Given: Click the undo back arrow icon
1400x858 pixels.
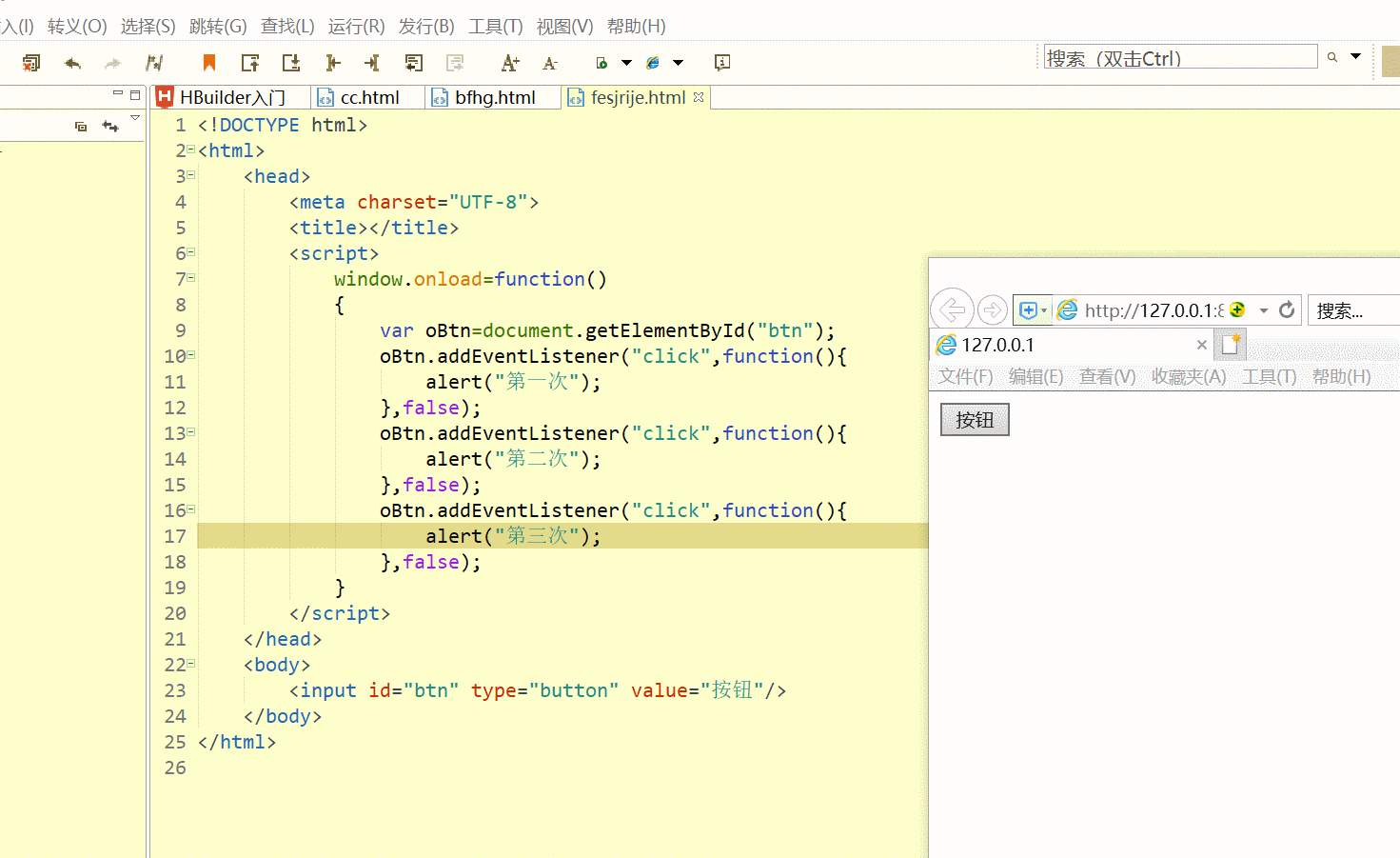Looking at the screenshot, I should coord(72,63).
